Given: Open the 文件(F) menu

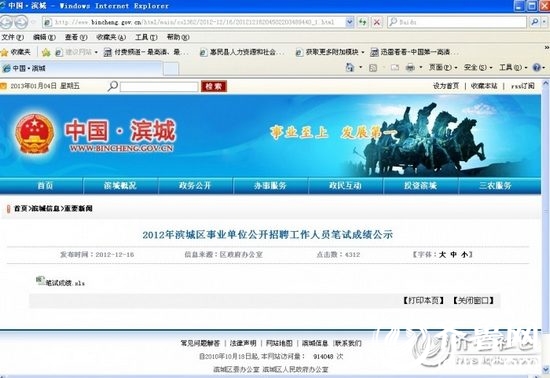Looking at the screenshot, I should coord(12,37).
